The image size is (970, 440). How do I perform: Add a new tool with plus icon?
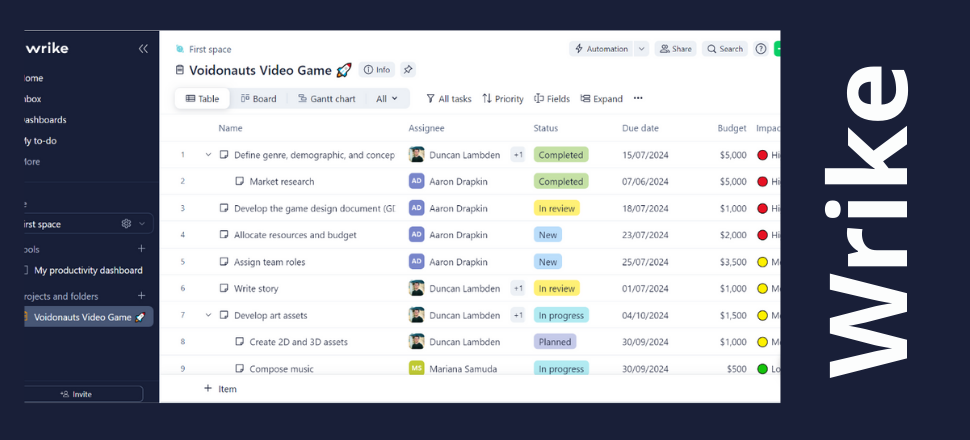click(142, 249)
